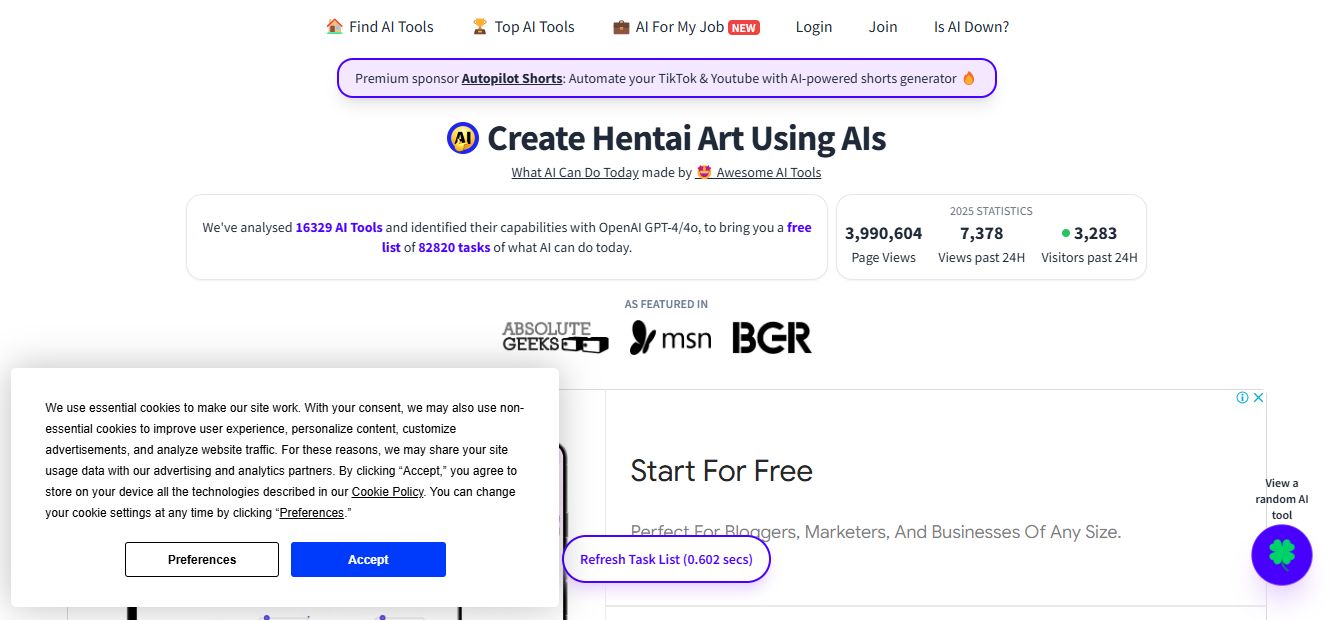This screenshot has height=620, width=1335.
Task: Open Top AI Tools menu item
Action: coord(523,27)
